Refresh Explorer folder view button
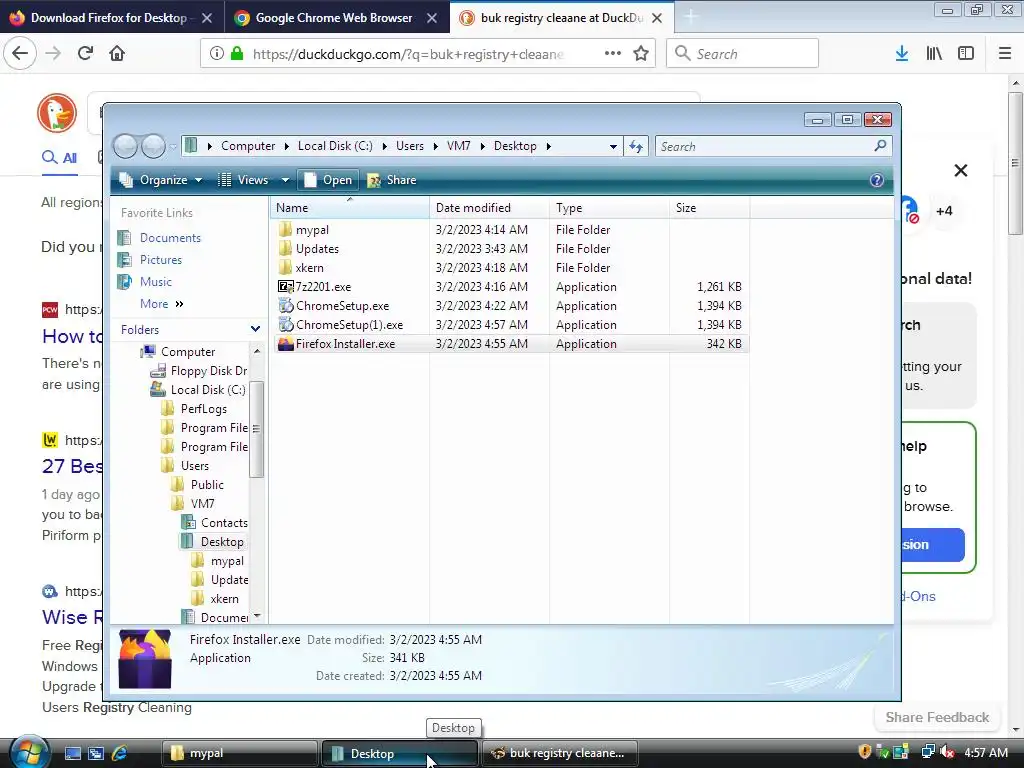 [x=636, y=146]
